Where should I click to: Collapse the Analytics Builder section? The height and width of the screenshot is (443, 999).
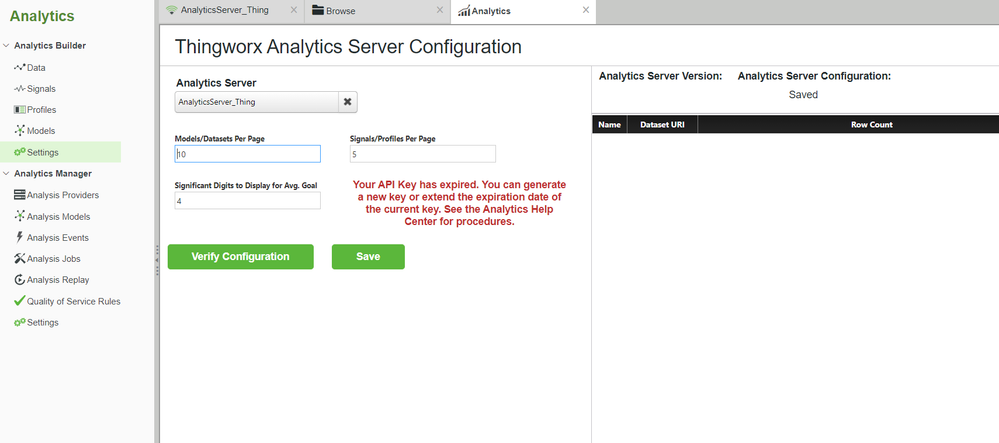pyautogui.click(x=6, y=45)
